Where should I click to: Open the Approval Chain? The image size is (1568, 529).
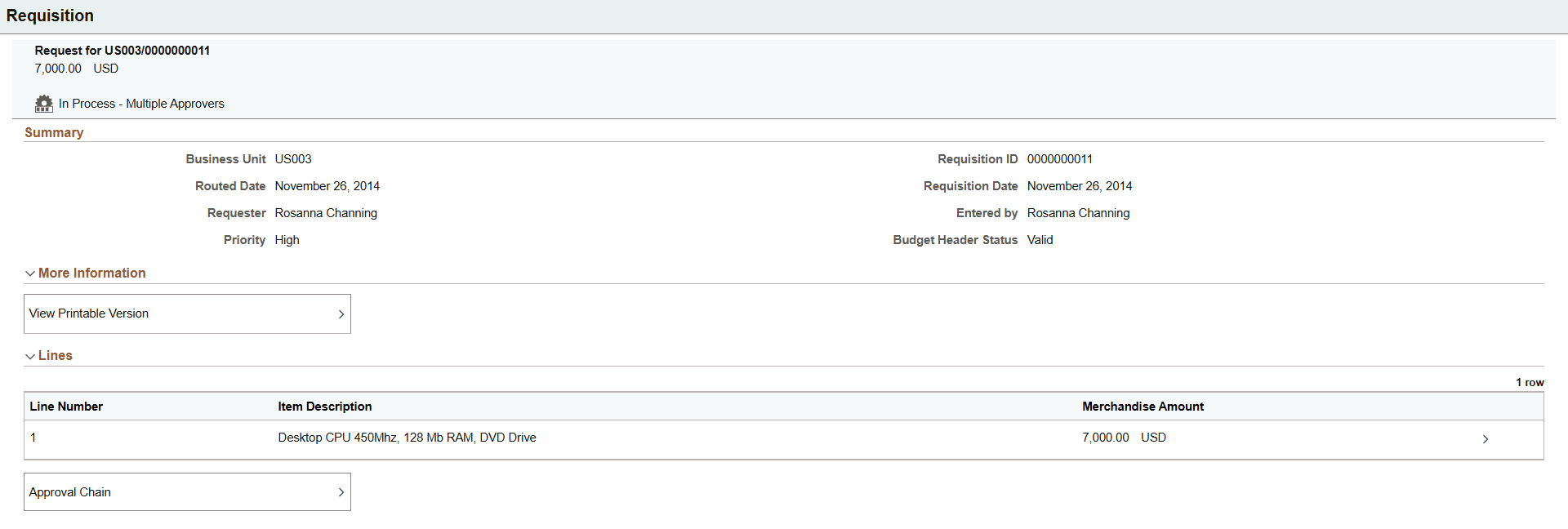187,492
